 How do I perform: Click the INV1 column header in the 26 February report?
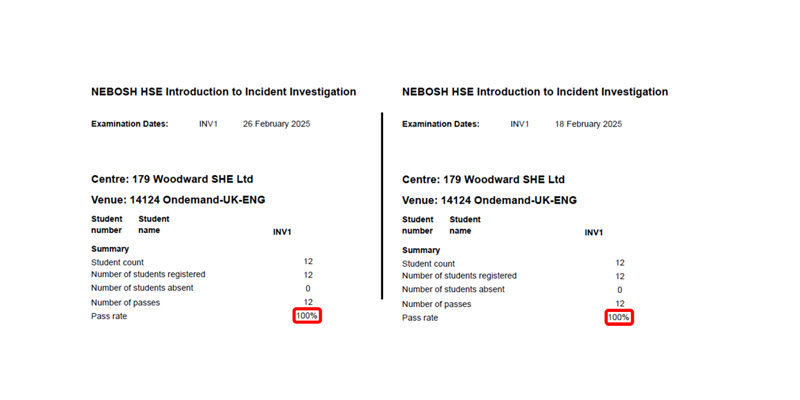click(x=282, y=232)
